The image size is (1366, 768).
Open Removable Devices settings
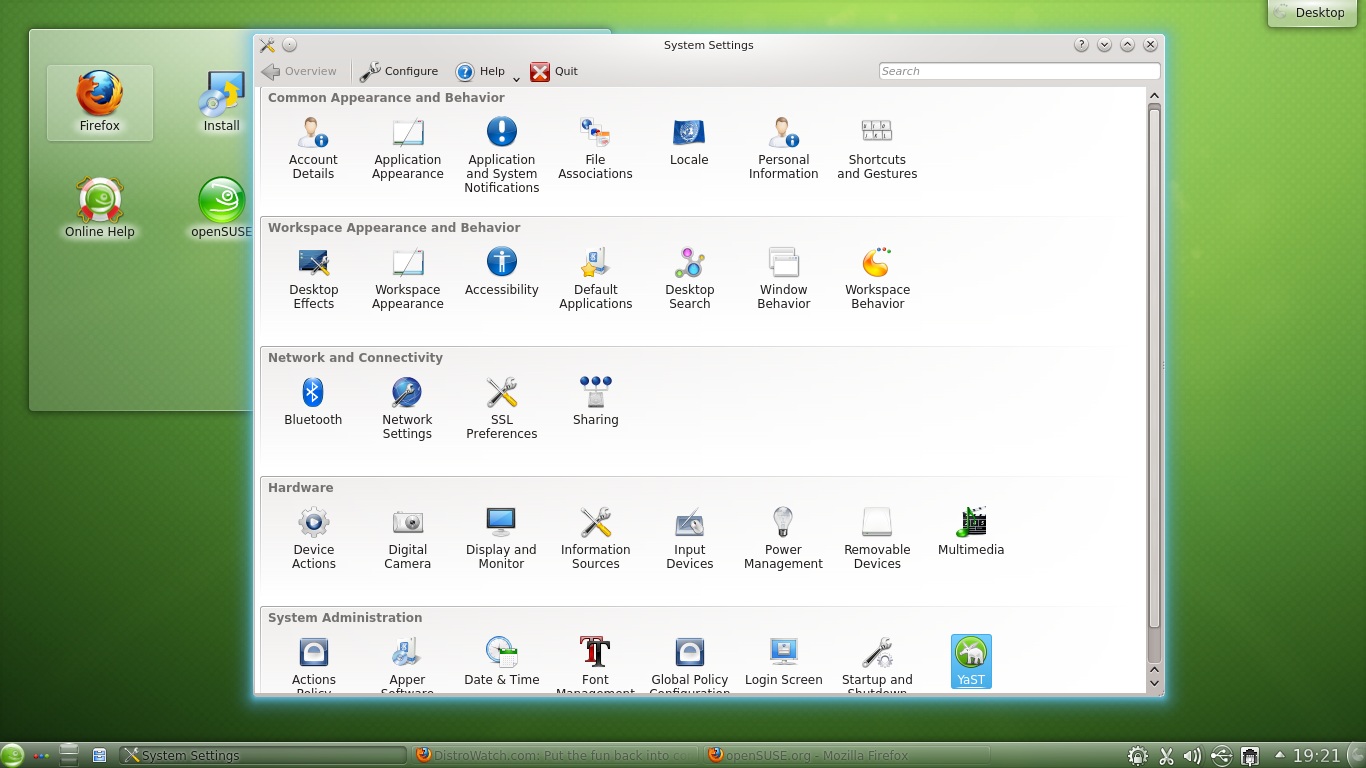(877, 538)
